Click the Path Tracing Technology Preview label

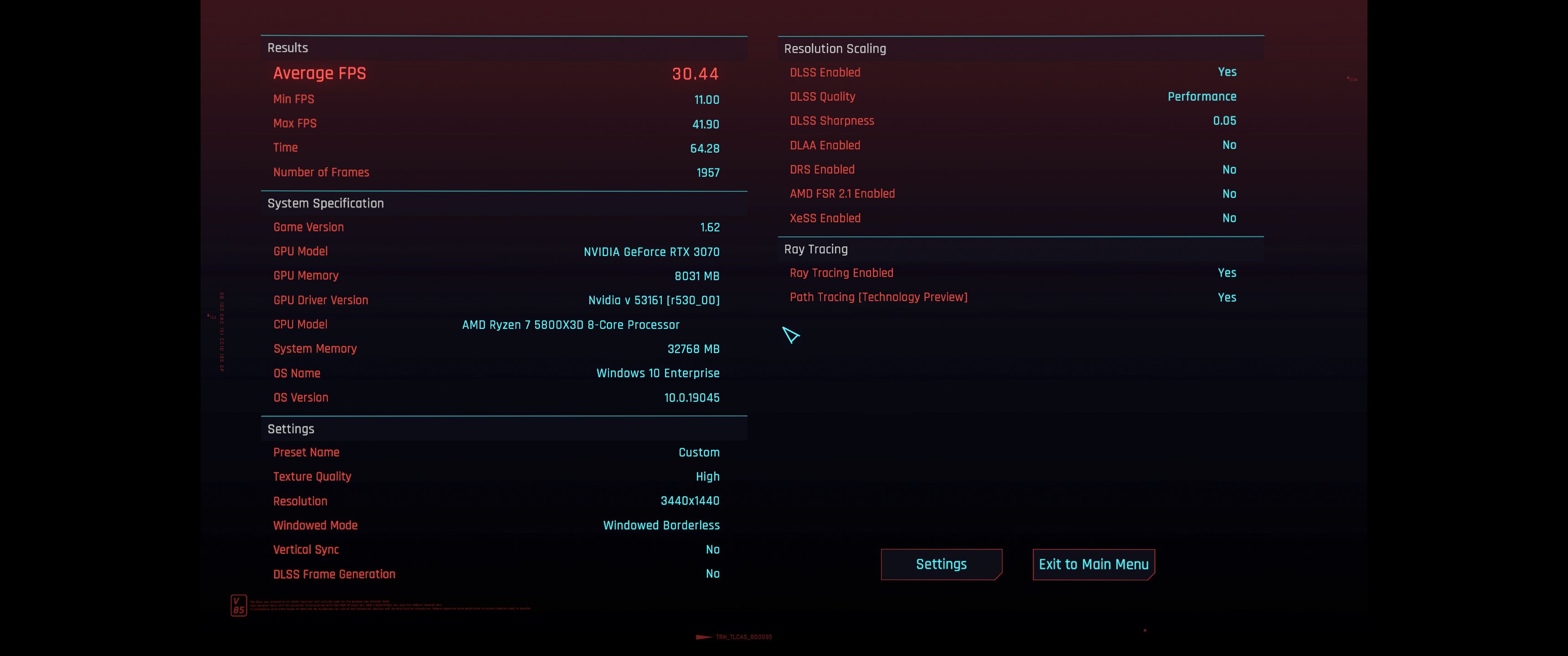(x=878, y=297)
